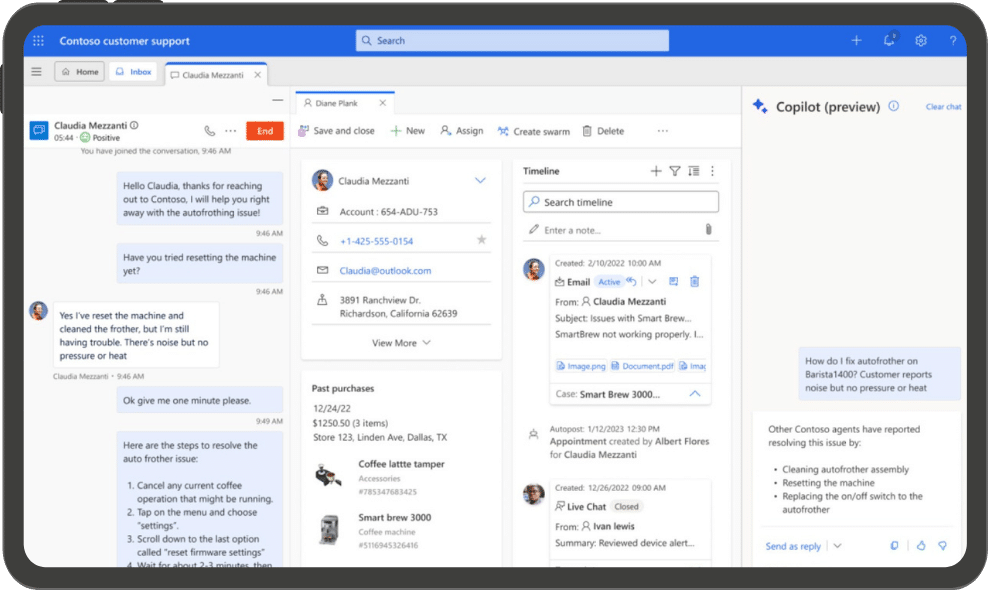Copy the Copilot response

click(x=894, y=546)
